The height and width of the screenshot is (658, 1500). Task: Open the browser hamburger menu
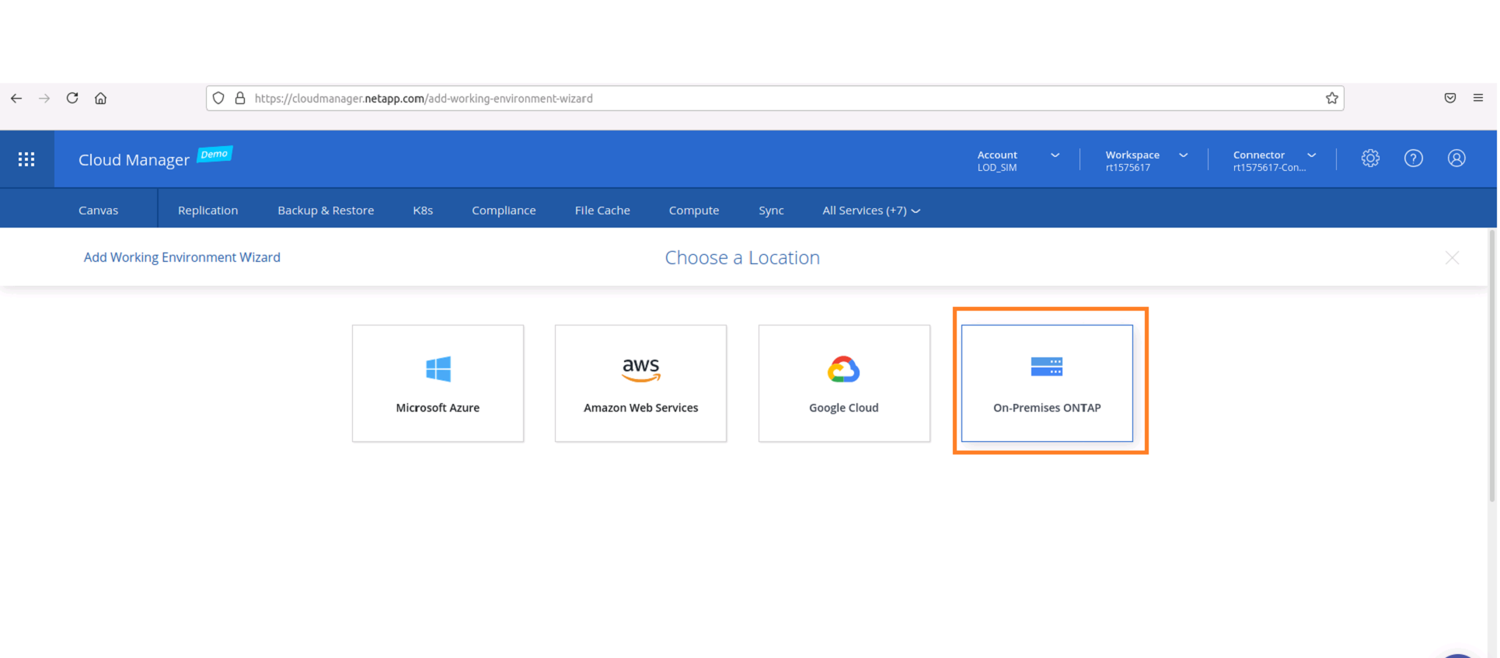[1478, 98]
